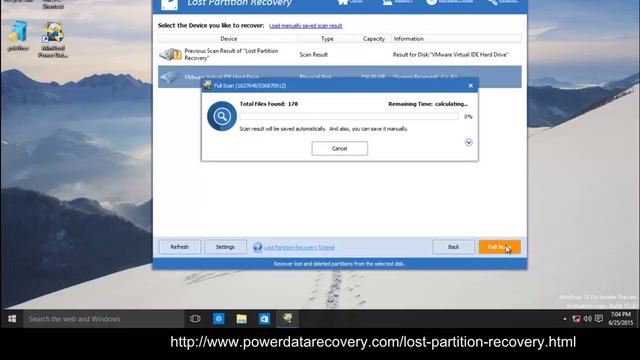Open the volume speaker icon in tray
This screenshot has height=360, width=640.
587,319
